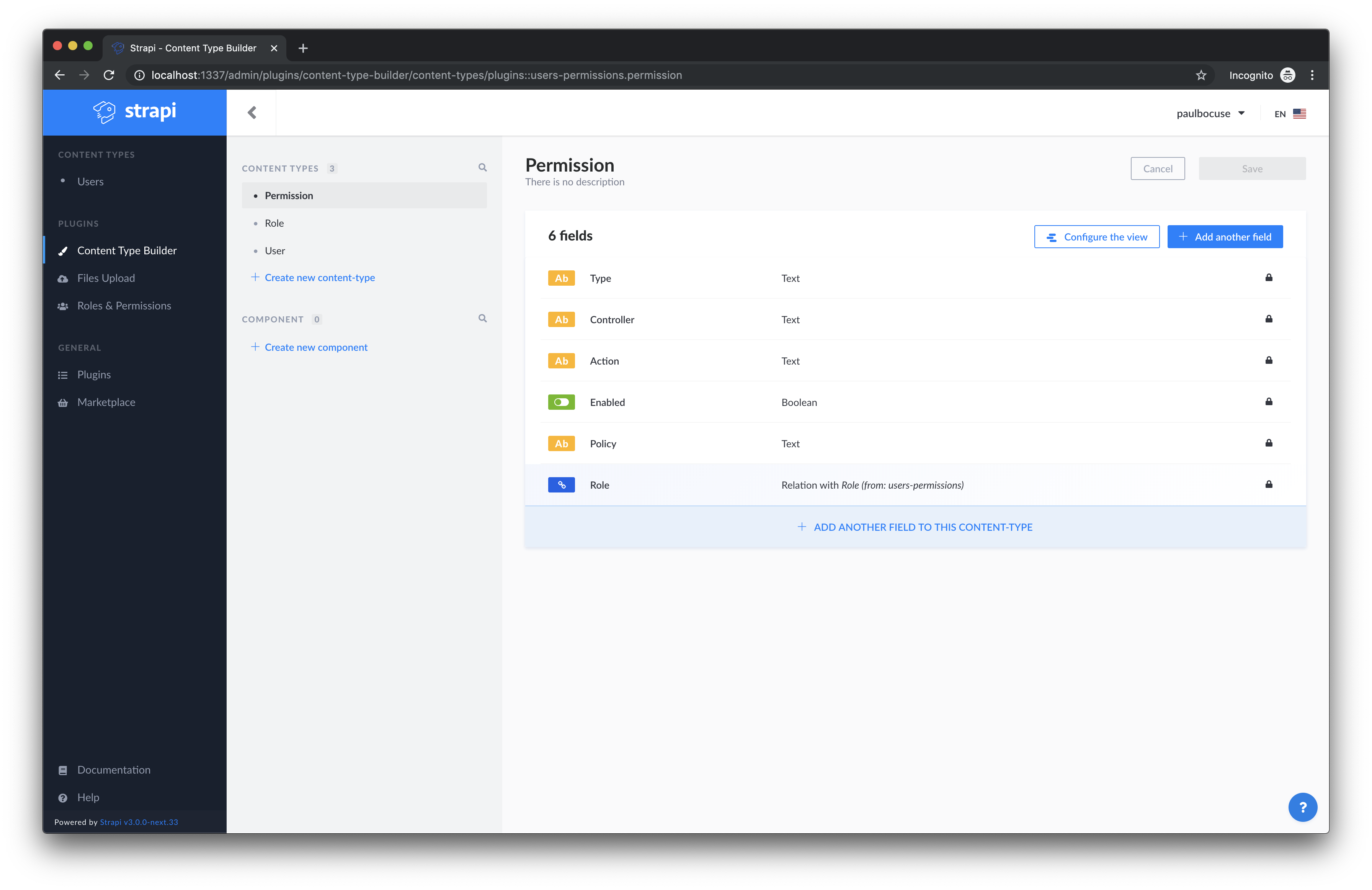Collapse the panel with the back chevron
1372x890 pixels.
click(252, 113)
